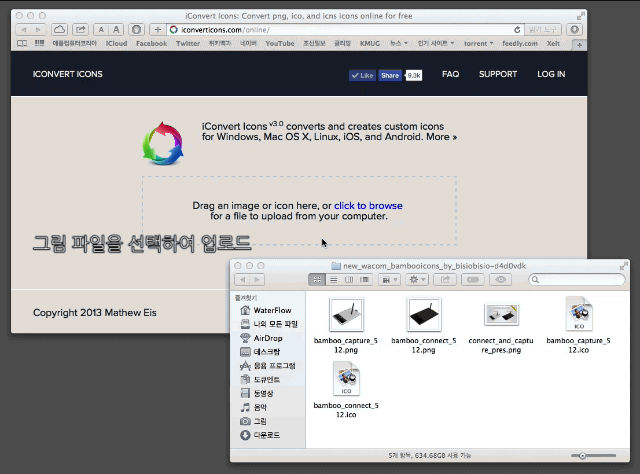Switch Finder to icon view

[x=317, y=280]
